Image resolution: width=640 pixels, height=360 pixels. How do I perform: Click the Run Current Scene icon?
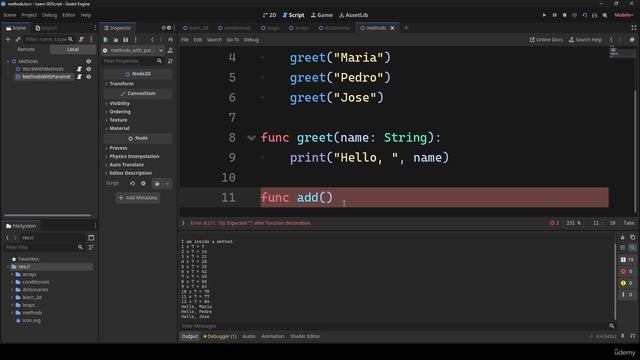(584, 15)
